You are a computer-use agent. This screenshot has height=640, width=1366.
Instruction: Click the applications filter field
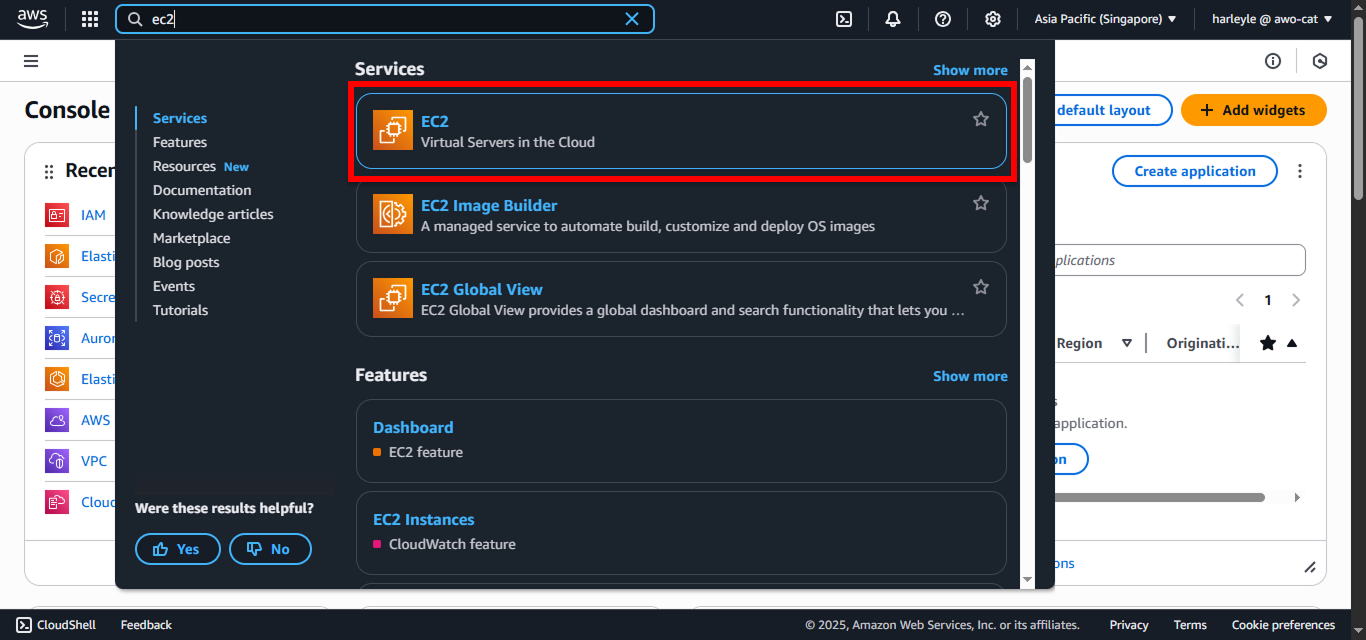click(1178, 260)
